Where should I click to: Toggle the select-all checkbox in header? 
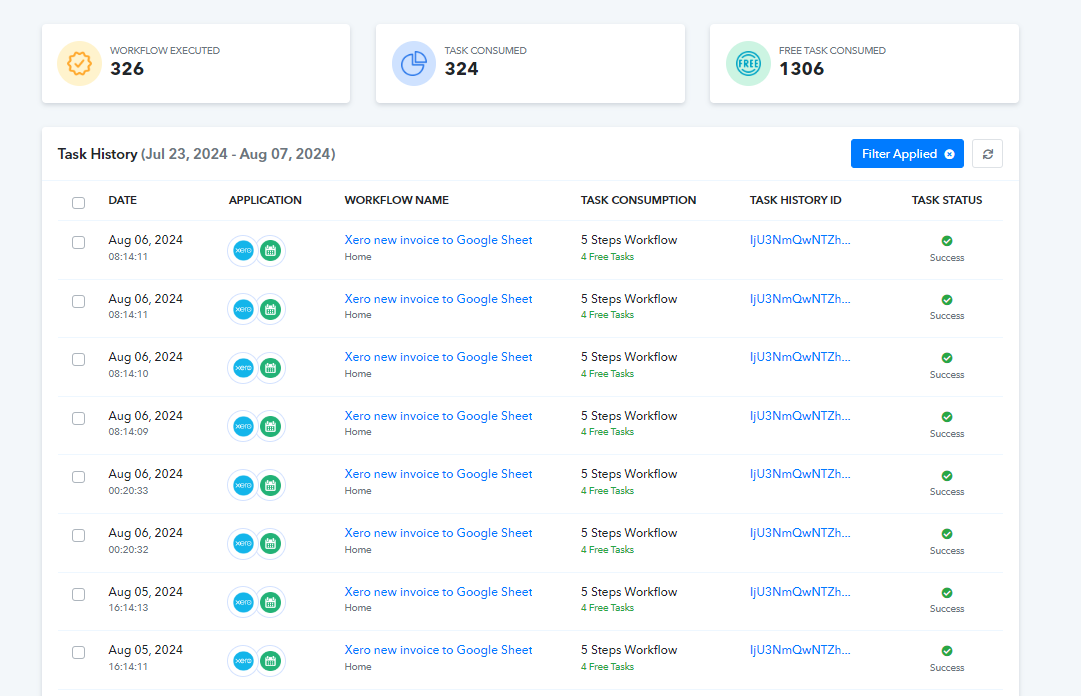[x=79, y=203]
